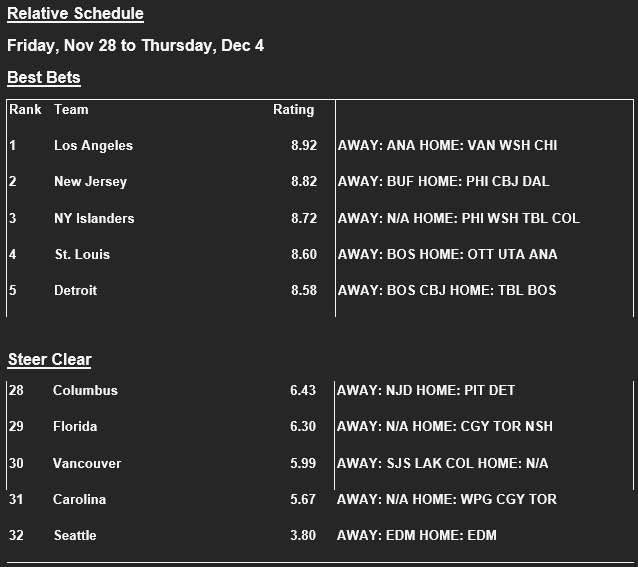Image resolution: width=638 pixels, height=567 pixels.
Task: Select Detroit in the Best Bets table
Action: click(x=76, y=290)
